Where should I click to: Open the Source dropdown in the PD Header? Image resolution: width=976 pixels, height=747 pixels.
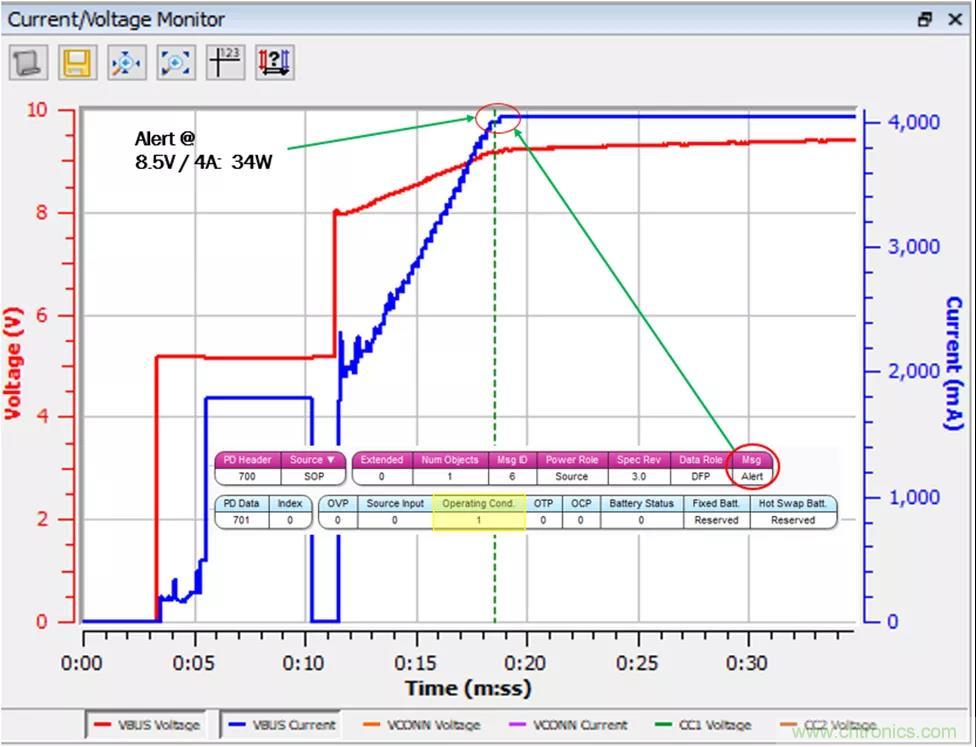click(311, 460)
